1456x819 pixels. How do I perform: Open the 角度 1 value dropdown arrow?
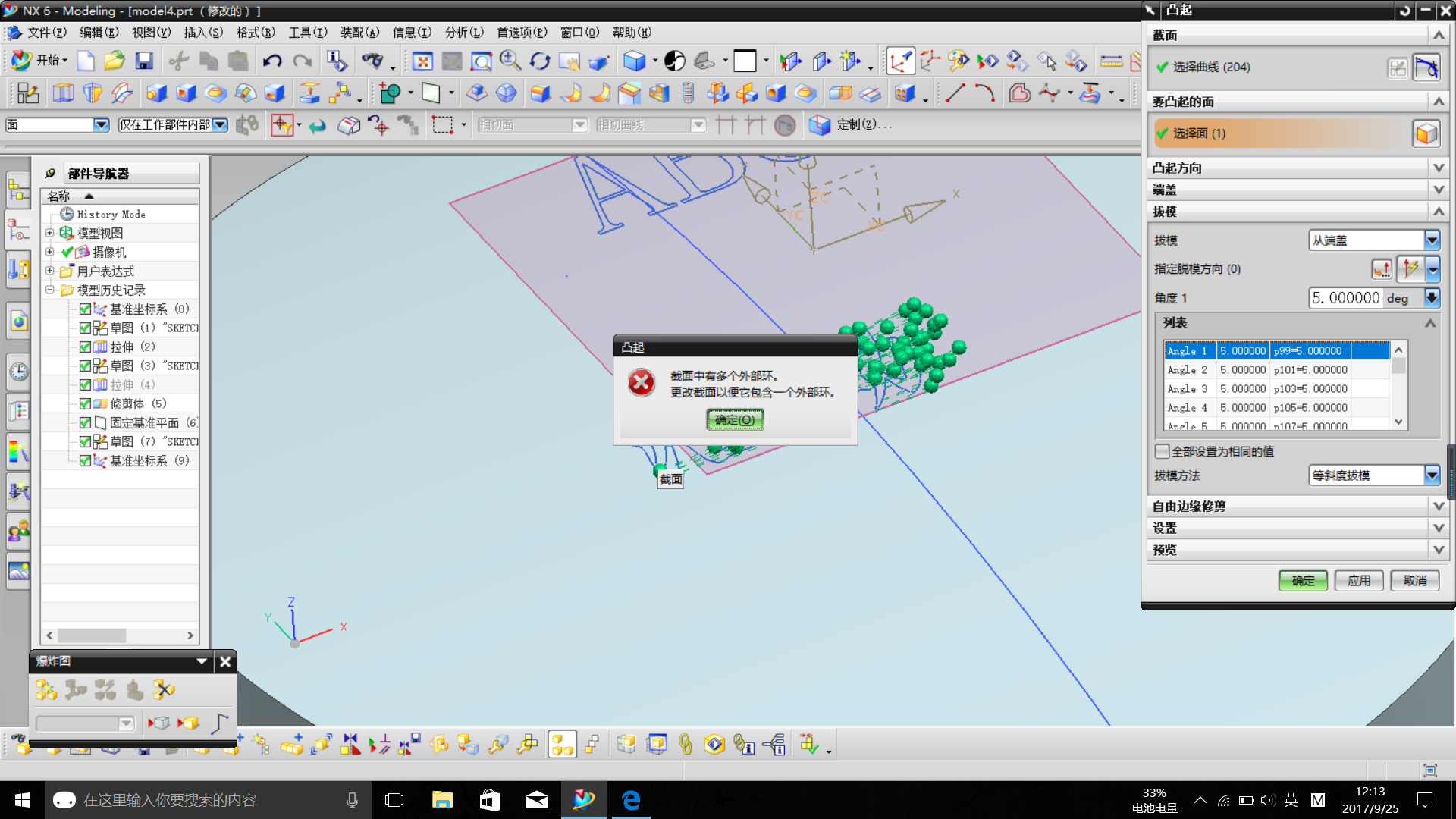click(x=1431, y=298)
